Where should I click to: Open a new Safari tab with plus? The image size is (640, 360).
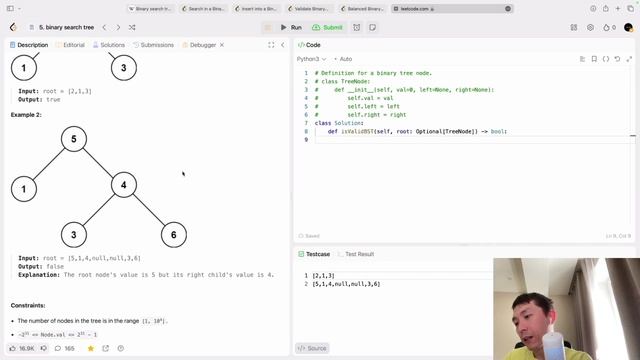point(618,9)
